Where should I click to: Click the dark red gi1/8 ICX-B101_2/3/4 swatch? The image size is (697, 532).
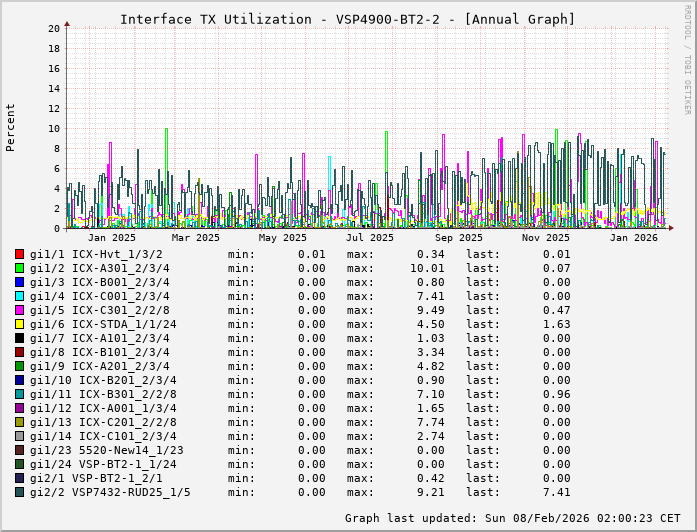click(20, 352)
